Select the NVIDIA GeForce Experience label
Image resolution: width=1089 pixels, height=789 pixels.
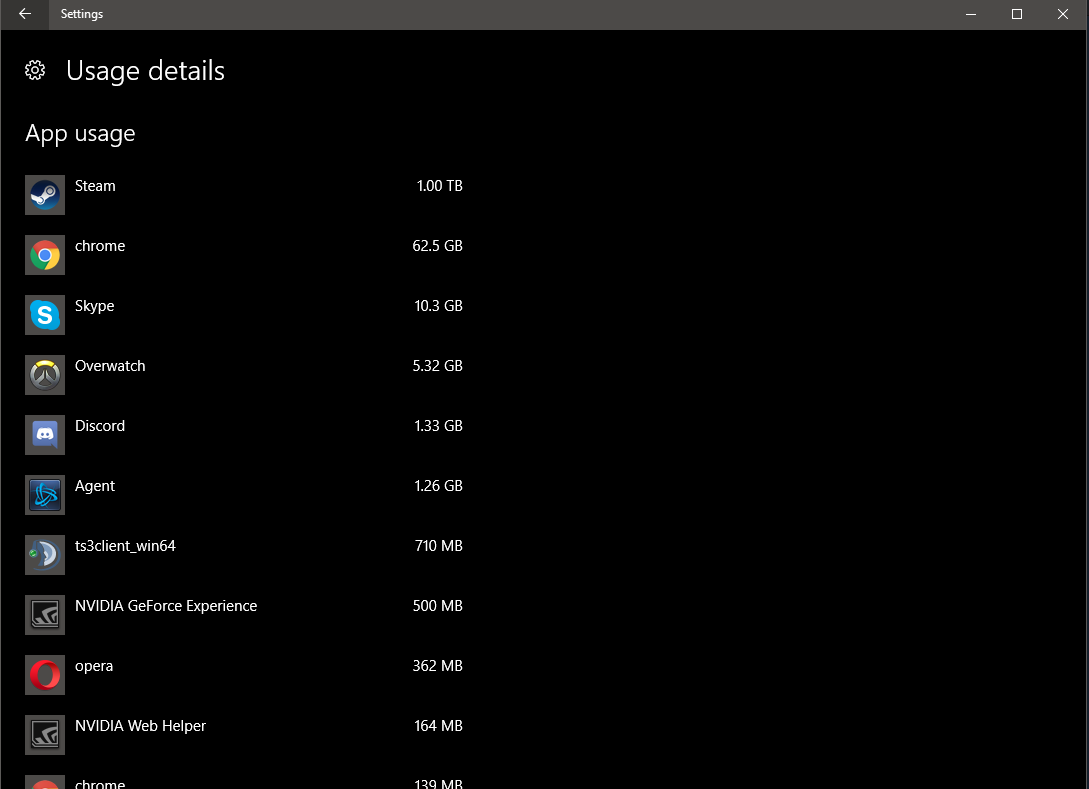166,606
